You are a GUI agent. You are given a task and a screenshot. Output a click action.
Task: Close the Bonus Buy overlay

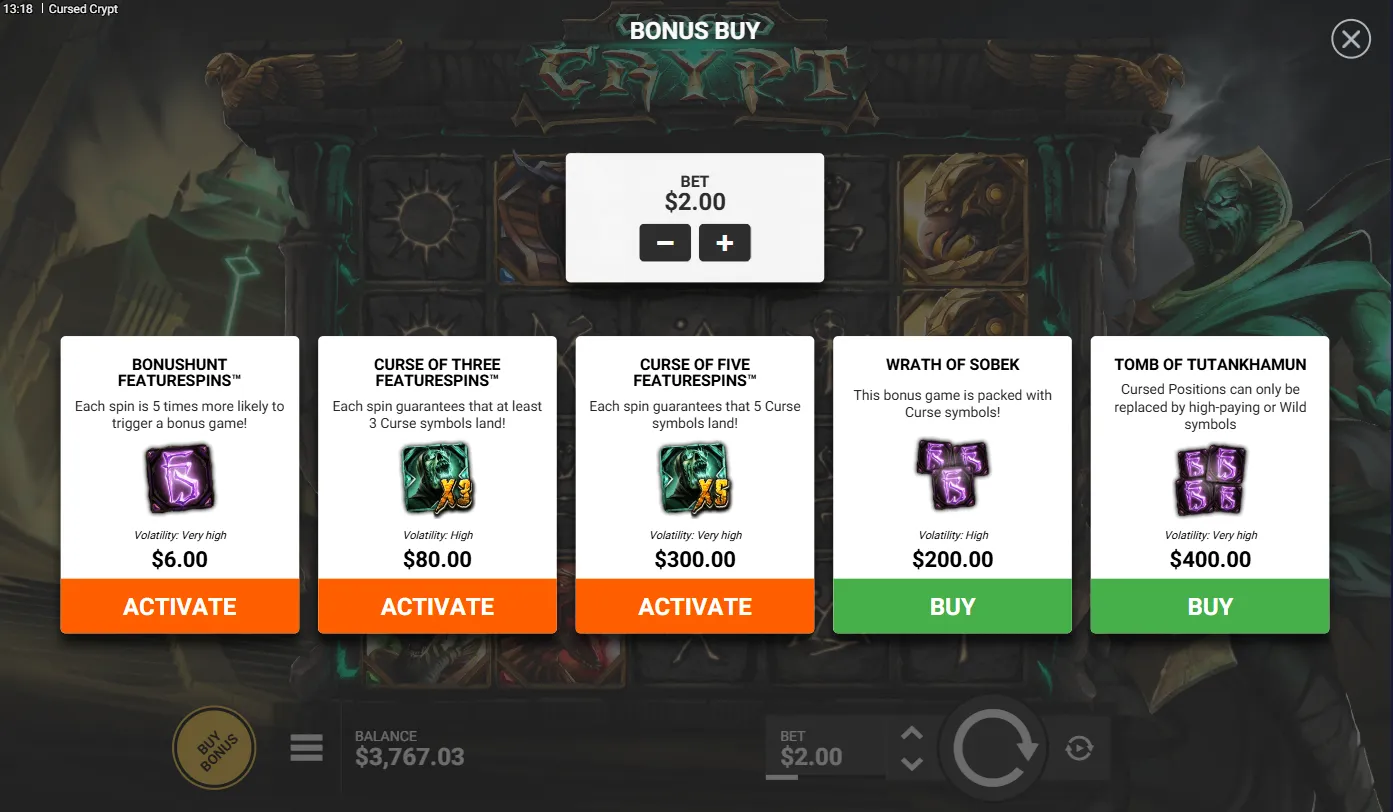pyautogui.click(x=1351, y=39)
